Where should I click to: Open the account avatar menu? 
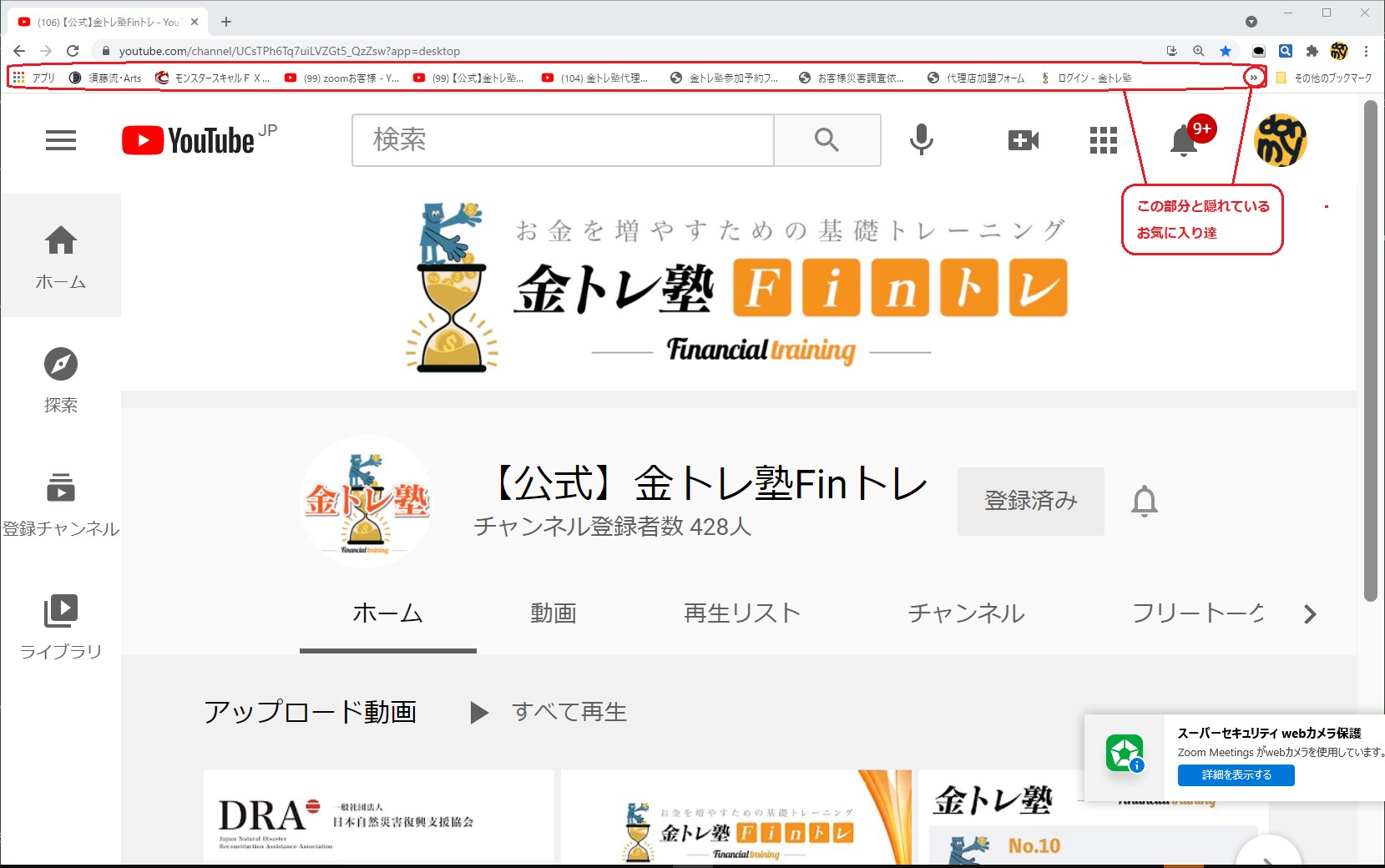tap(1281, 140)
